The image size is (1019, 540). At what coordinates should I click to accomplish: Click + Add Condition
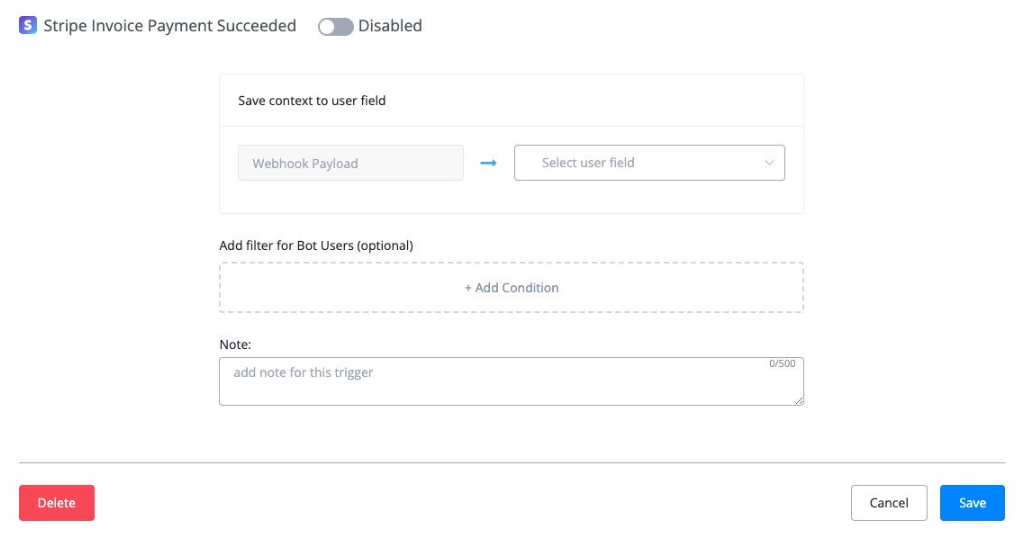511,288
